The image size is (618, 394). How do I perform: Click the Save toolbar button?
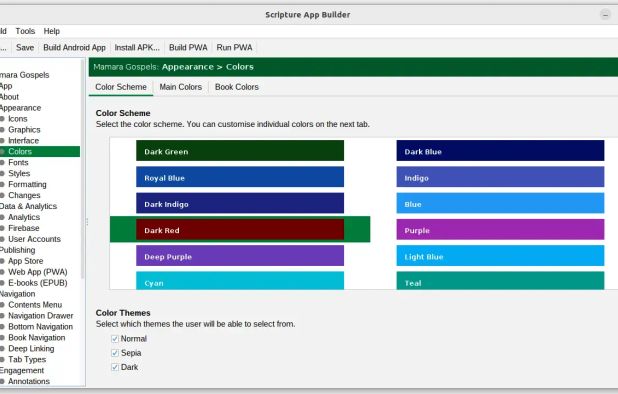click(x=25, y=48)
